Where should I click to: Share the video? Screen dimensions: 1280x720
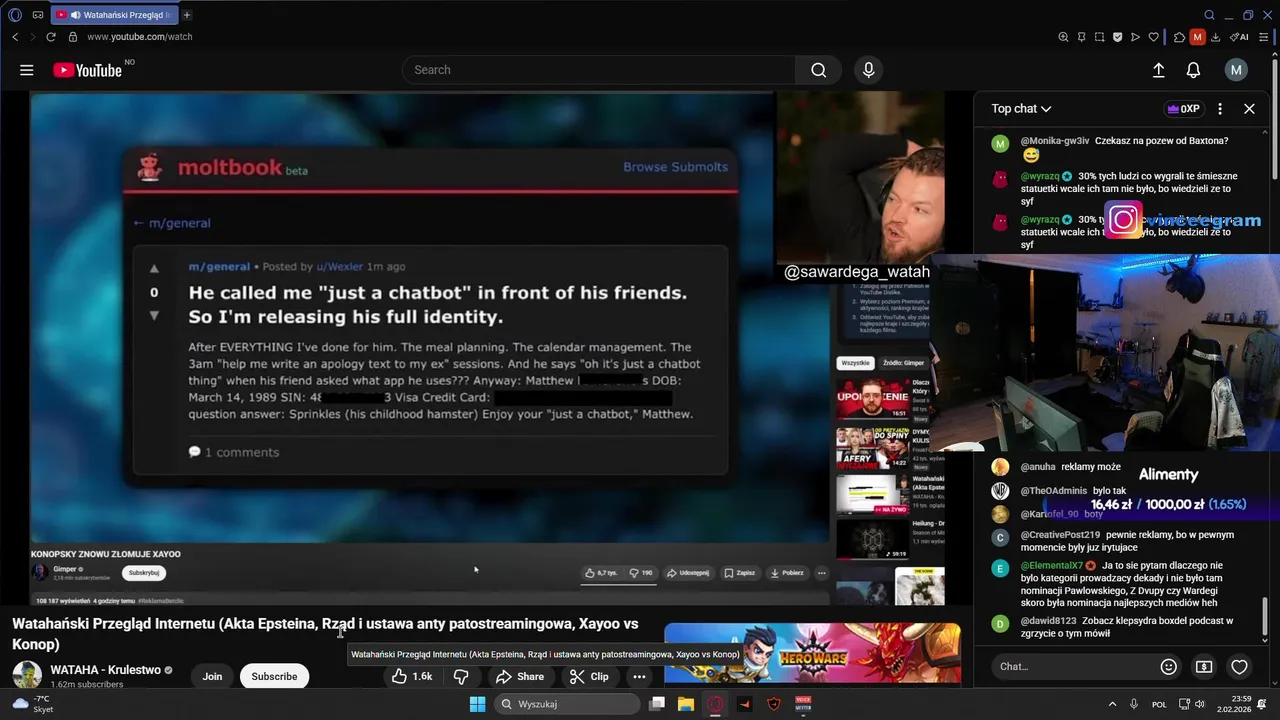[x=520, y=677]
